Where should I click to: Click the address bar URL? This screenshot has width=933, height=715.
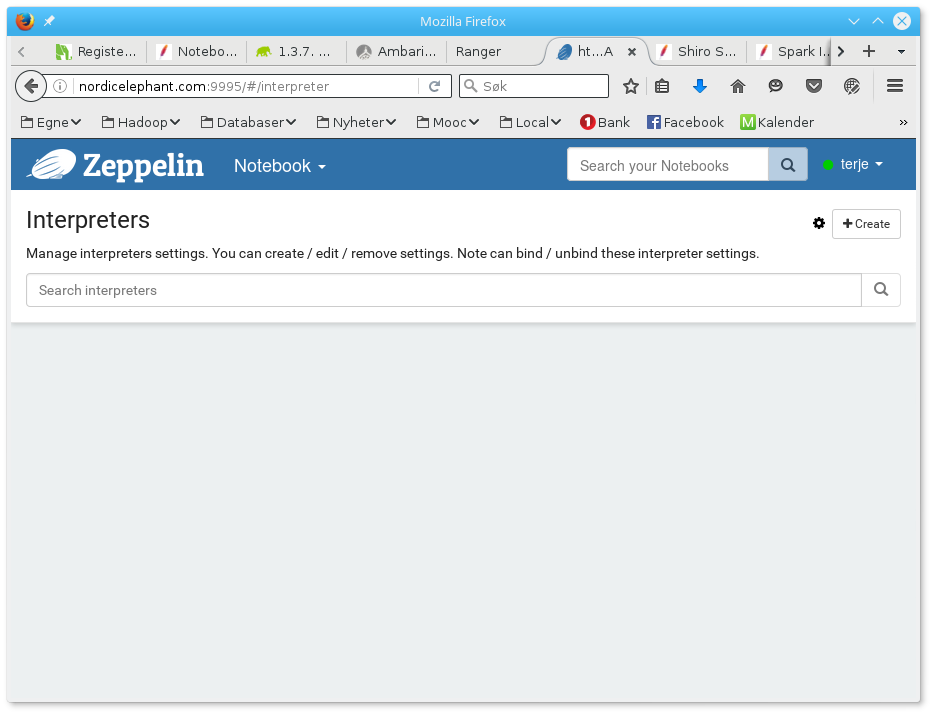203,86
